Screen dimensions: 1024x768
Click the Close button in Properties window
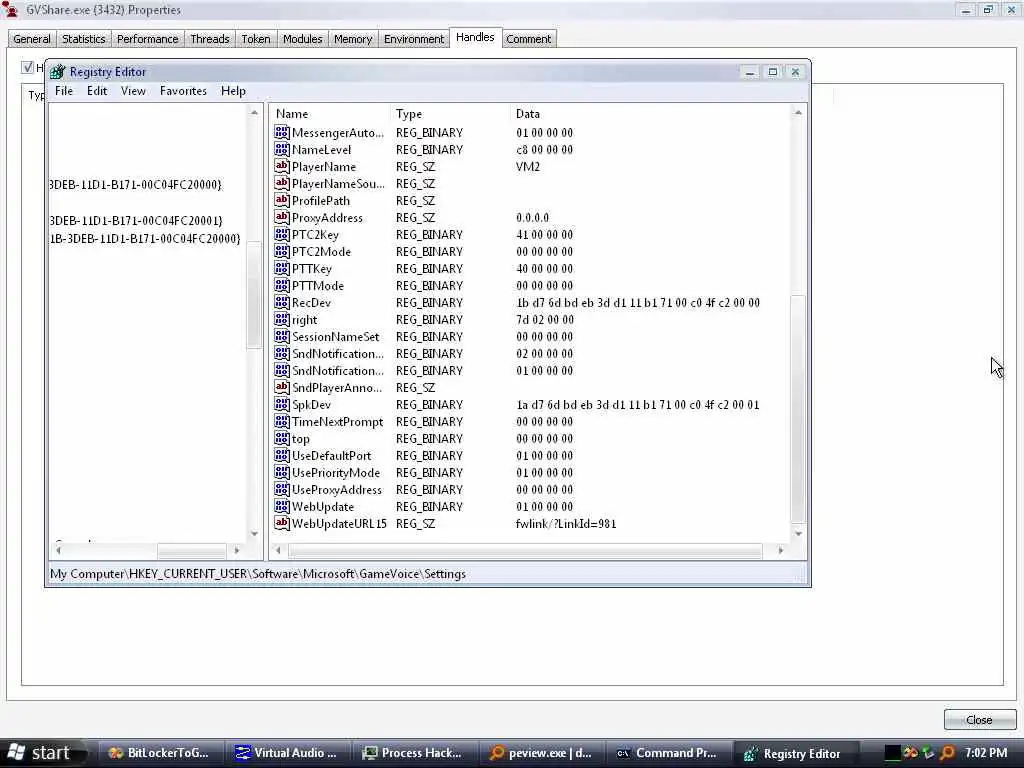(x=979, y=720)
